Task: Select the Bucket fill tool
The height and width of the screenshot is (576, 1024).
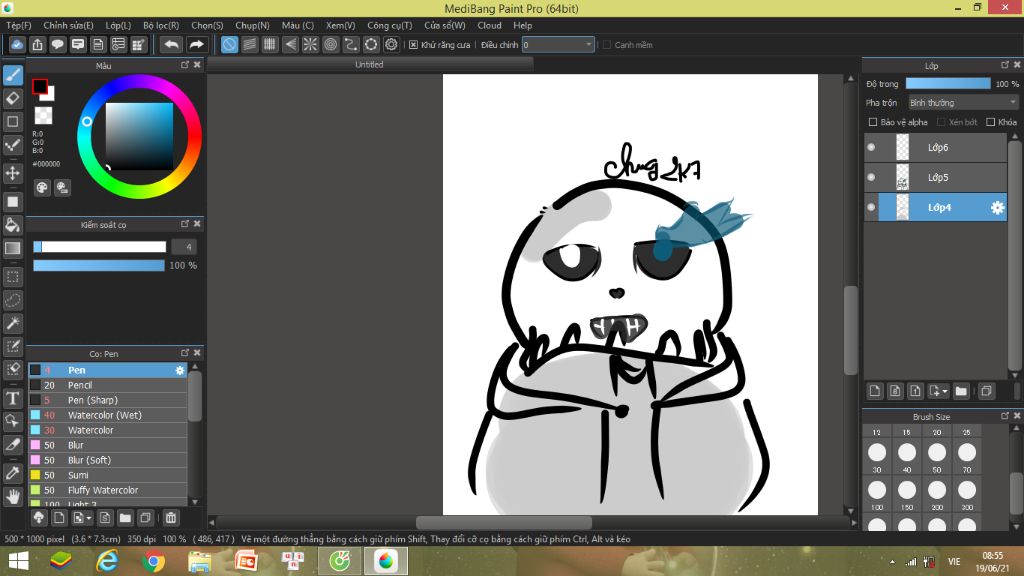Action: (x=12, y=225)
